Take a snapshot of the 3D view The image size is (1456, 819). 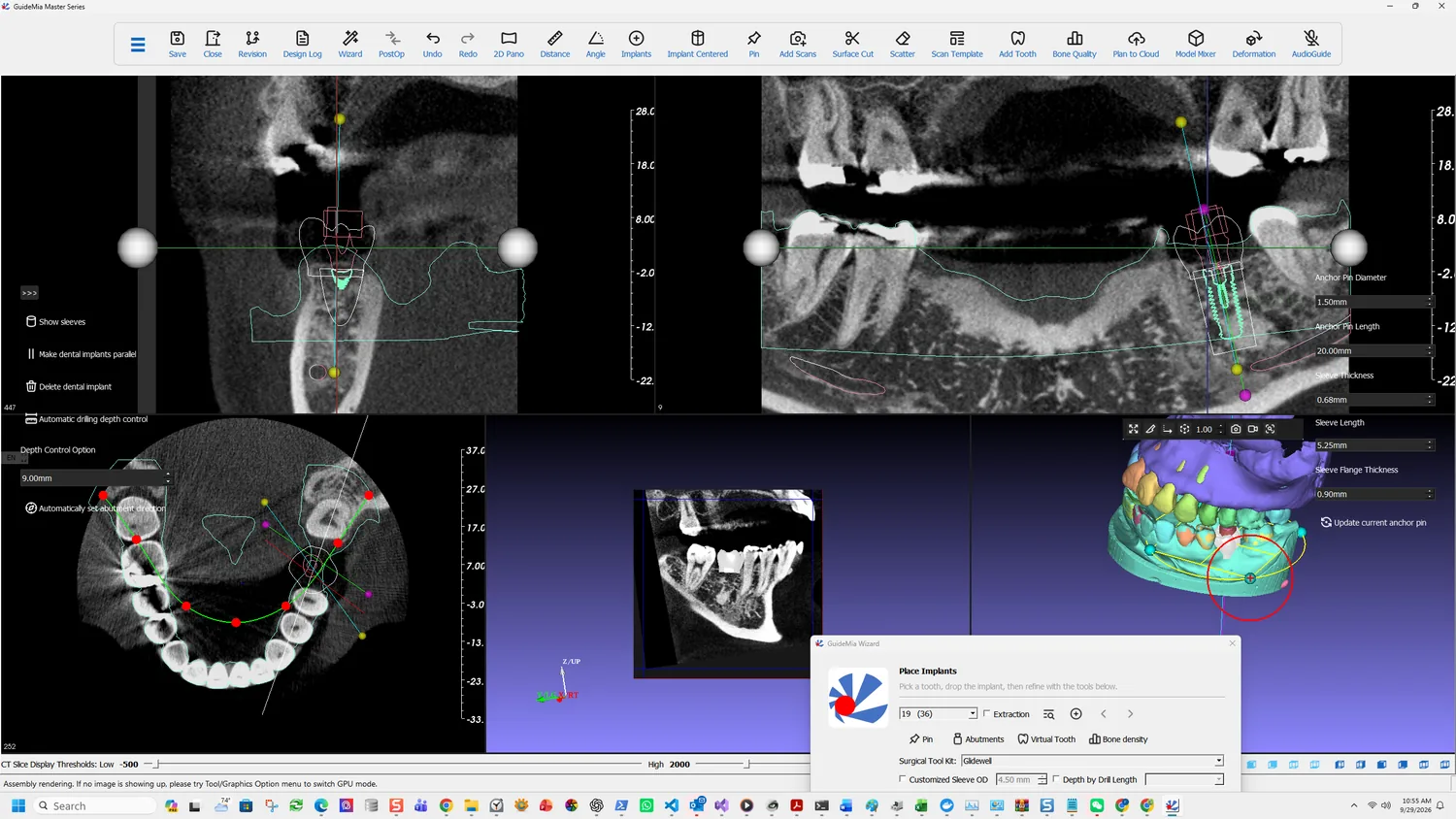1236,429
